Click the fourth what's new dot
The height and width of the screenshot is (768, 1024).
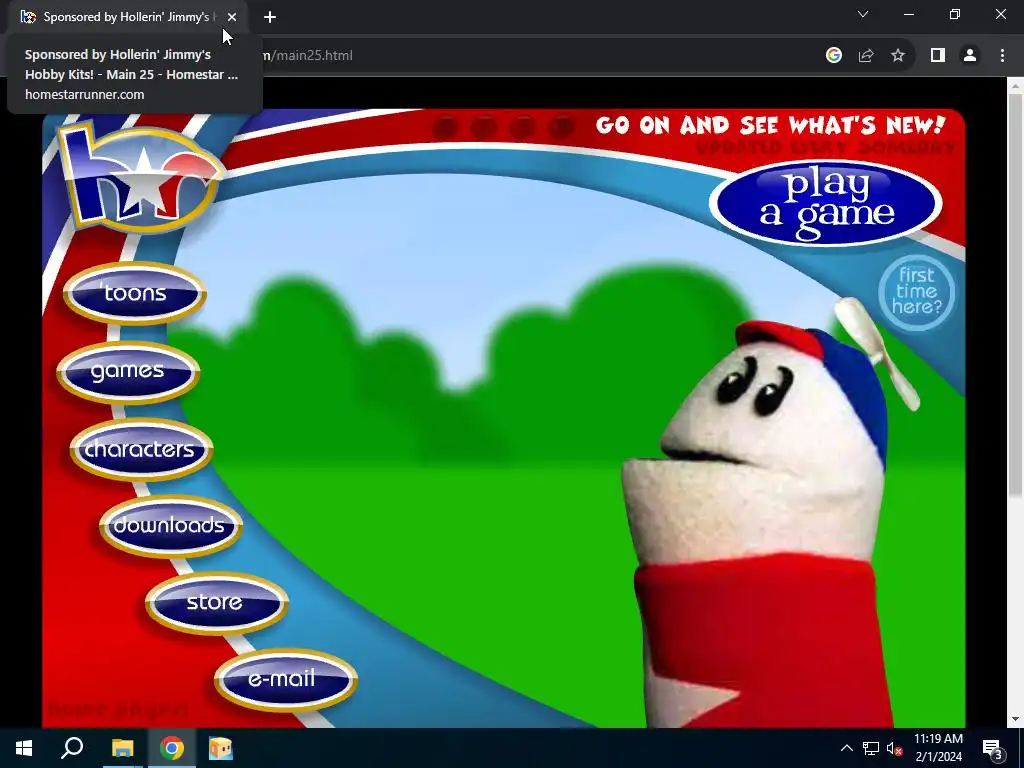tap(562, 127)
